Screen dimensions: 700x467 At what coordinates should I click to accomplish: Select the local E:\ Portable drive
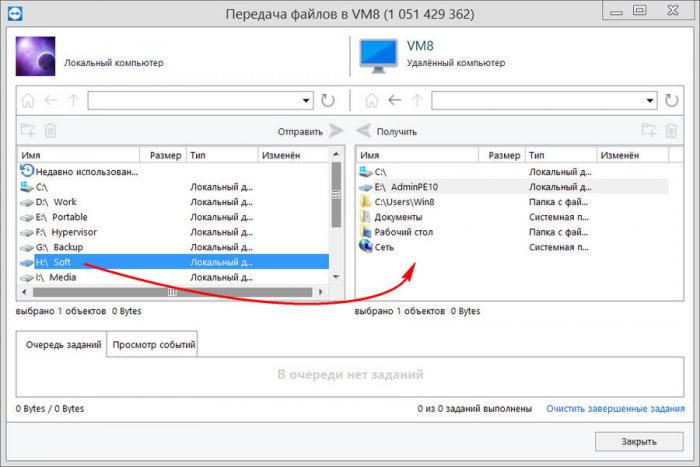[174, 217]
